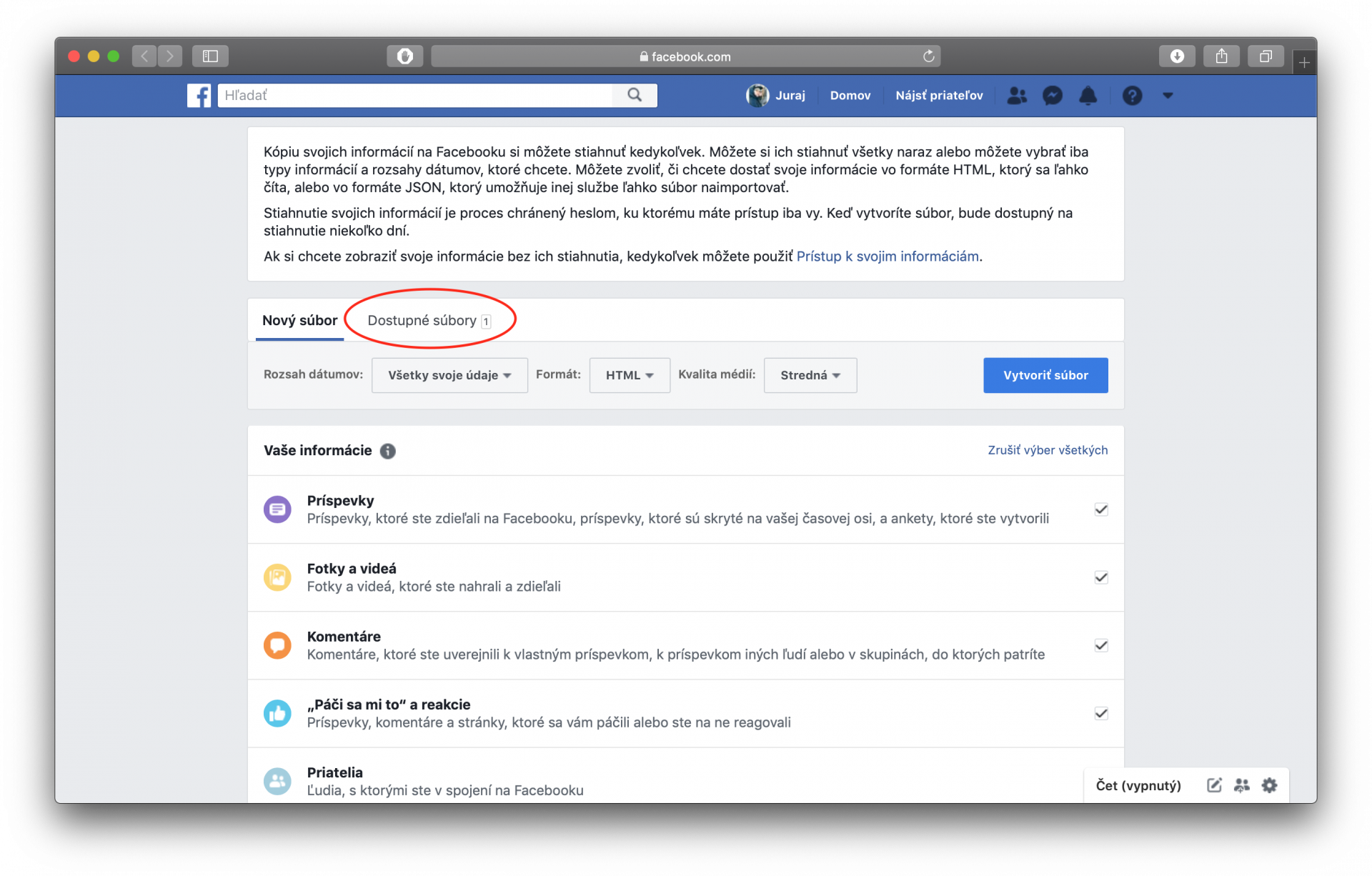Go to Domov in the top bar
The image size is (1372, 876).
850,95
